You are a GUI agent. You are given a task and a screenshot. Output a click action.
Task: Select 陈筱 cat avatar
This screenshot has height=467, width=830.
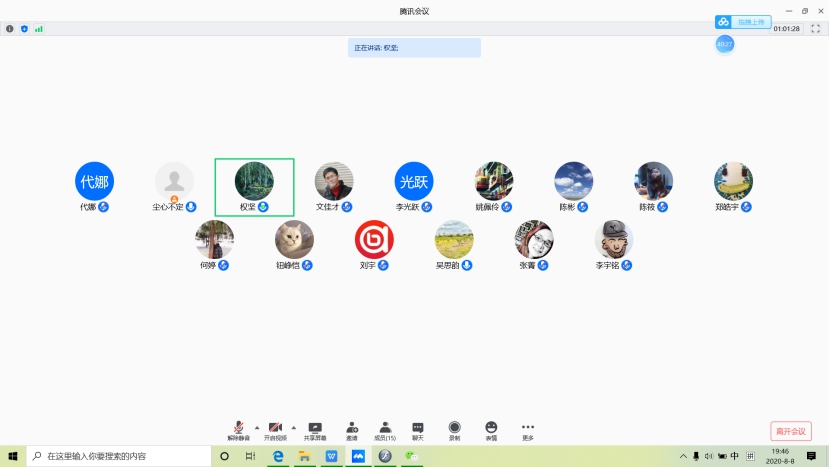[x=654, y=181]
